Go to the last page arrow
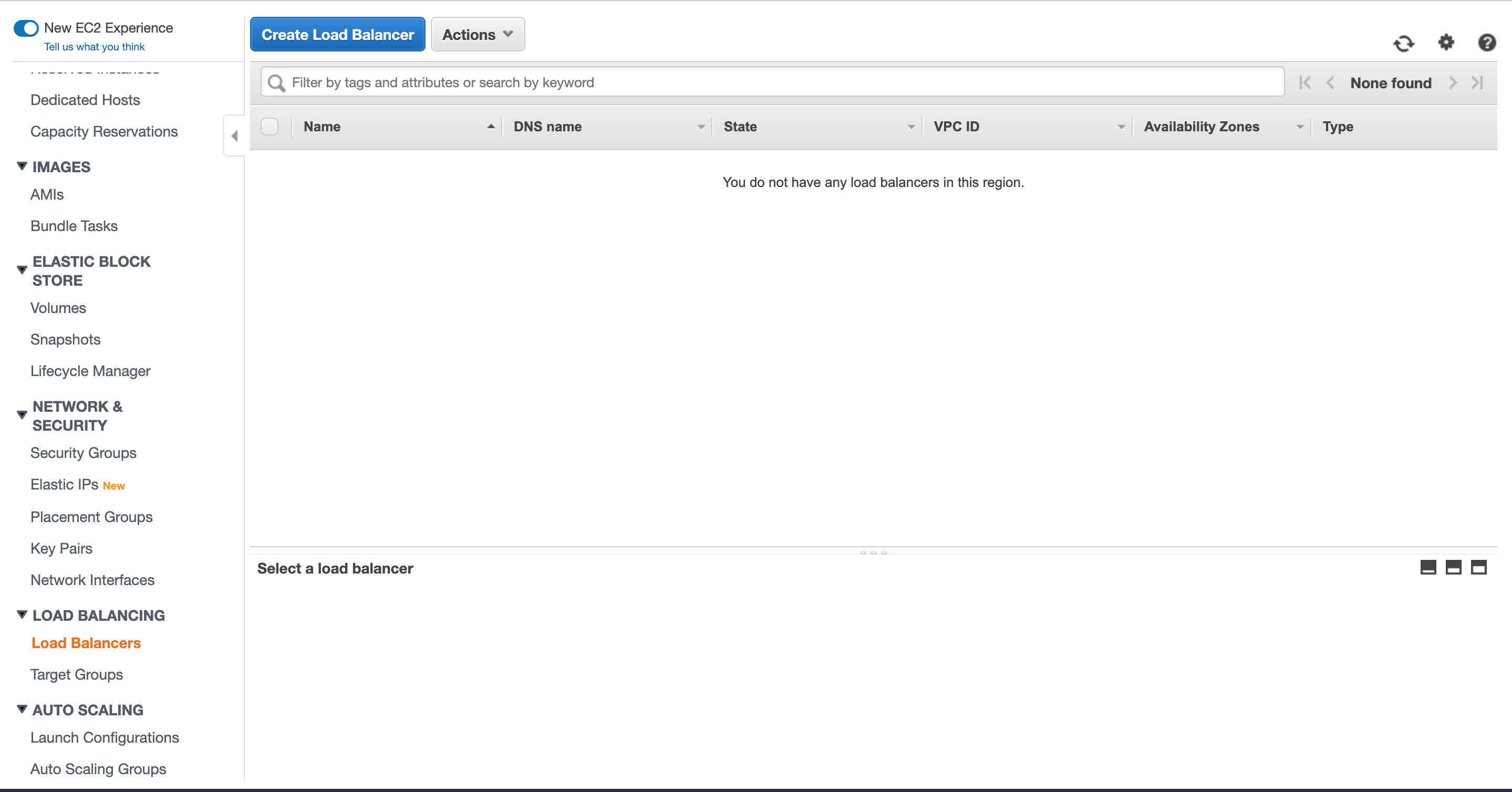Screen dimensions: 1512x792 [x=1477, y=83]
